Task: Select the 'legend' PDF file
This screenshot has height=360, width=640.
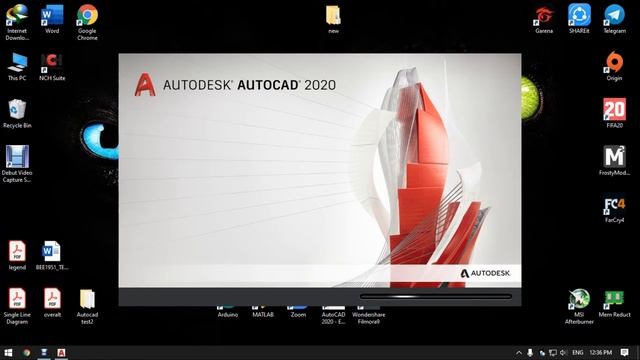Action: (x=17, y=256)
